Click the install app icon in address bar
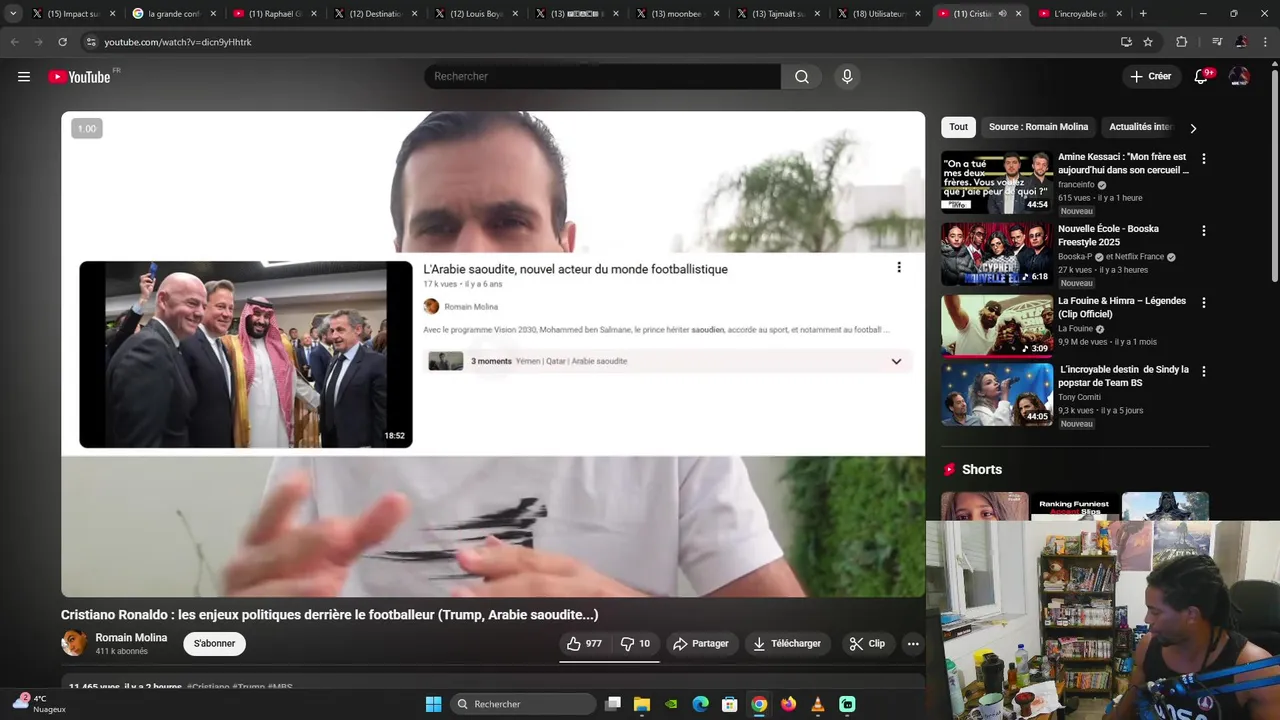Image resolution: width=1280 pixels, height=720 pixels. [1126, 42]
